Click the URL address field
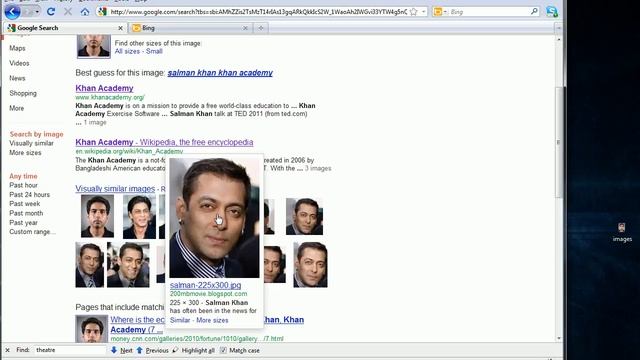 (258, 12)
